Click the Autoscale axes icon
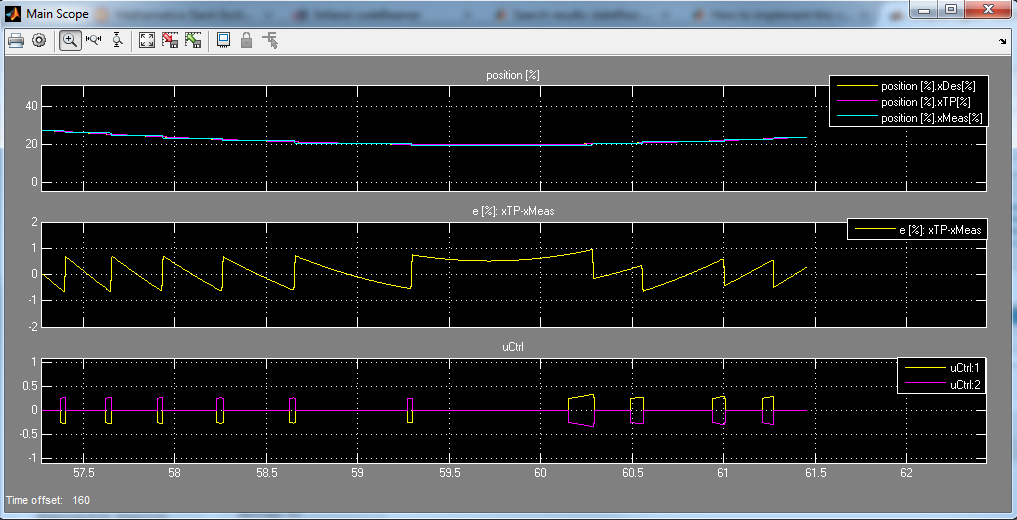 [147, 41]
